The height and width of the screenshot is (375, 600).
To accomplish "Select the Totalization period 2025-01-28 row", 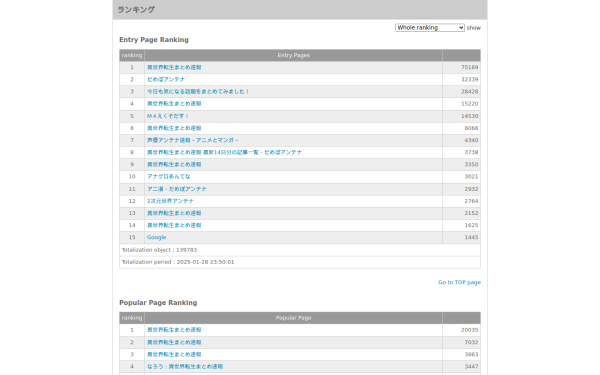I will (x=300, y=262).
